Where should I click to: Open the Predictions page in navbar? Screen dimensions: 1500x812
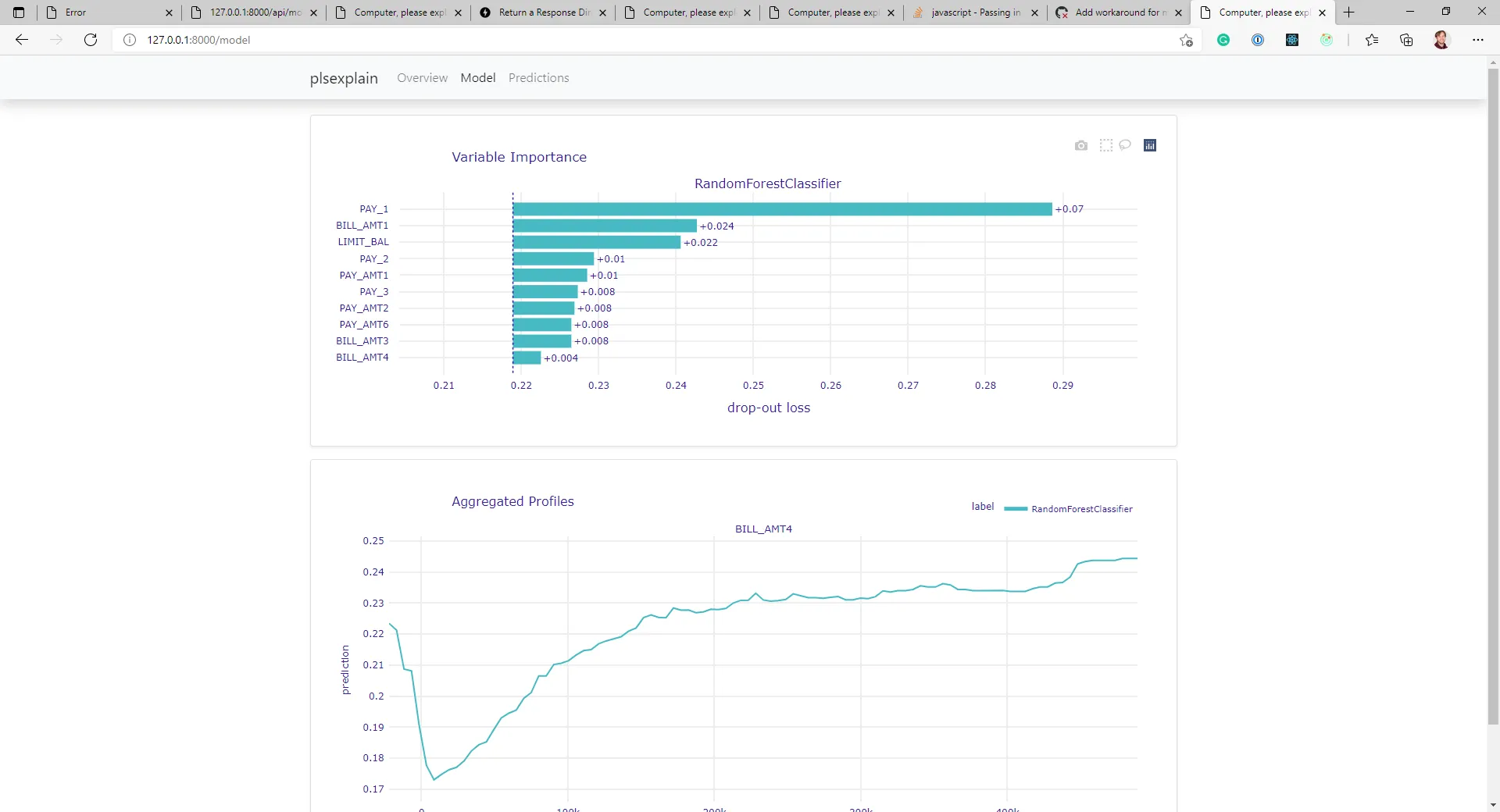click(x=539, y=78)
